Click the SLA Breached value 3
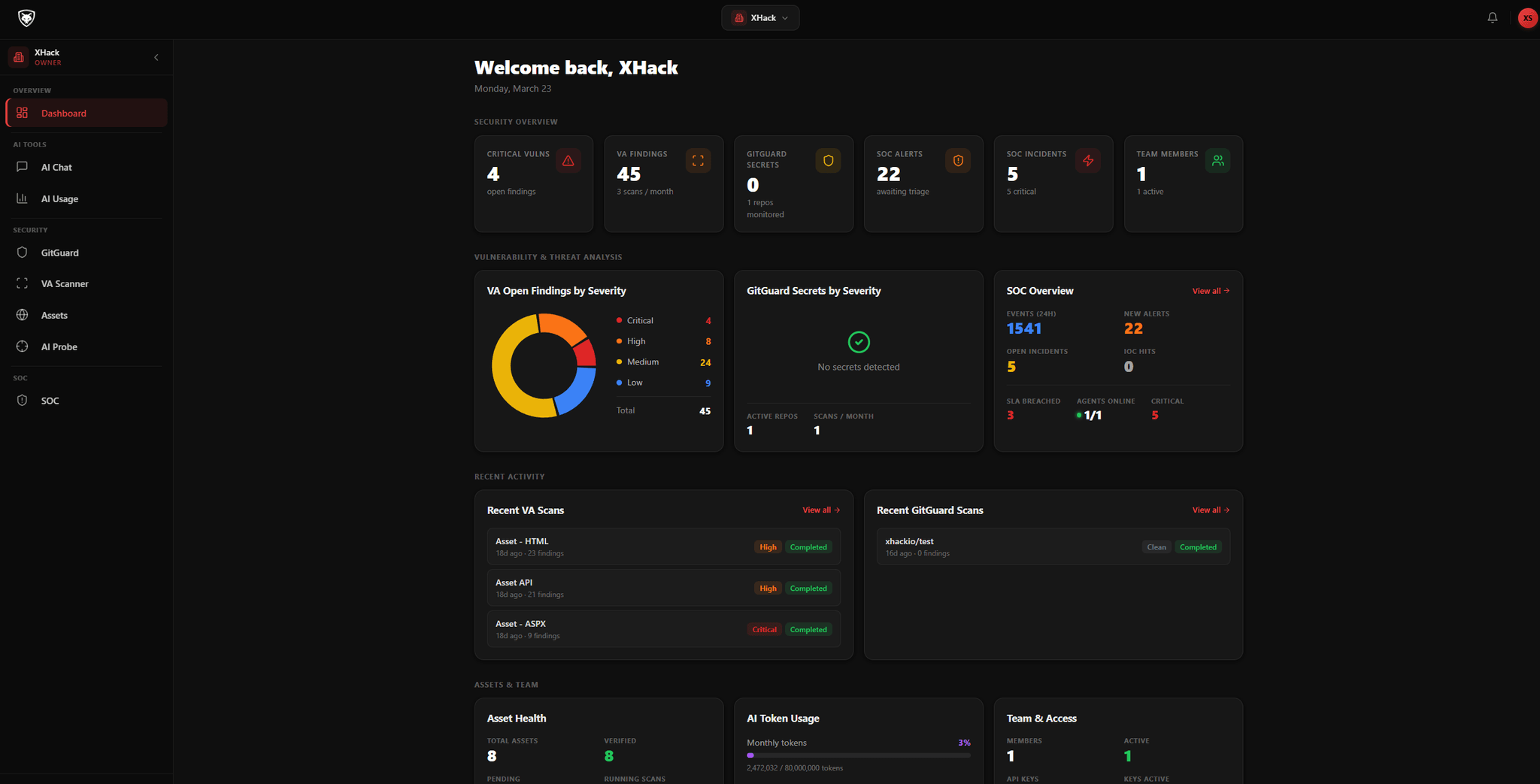Screen dimensions: 1540x784 (1011, 416)
